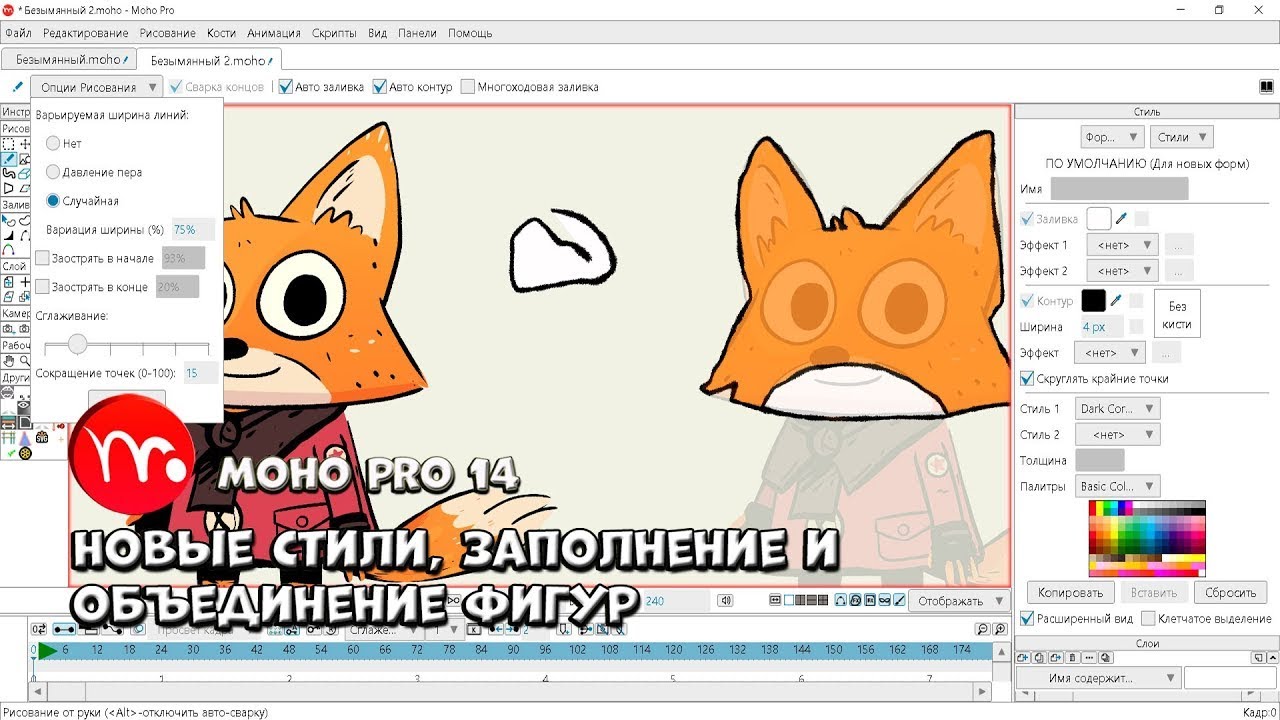
Task: Click the new layer icon in Layers panel
Action: 1023,657
